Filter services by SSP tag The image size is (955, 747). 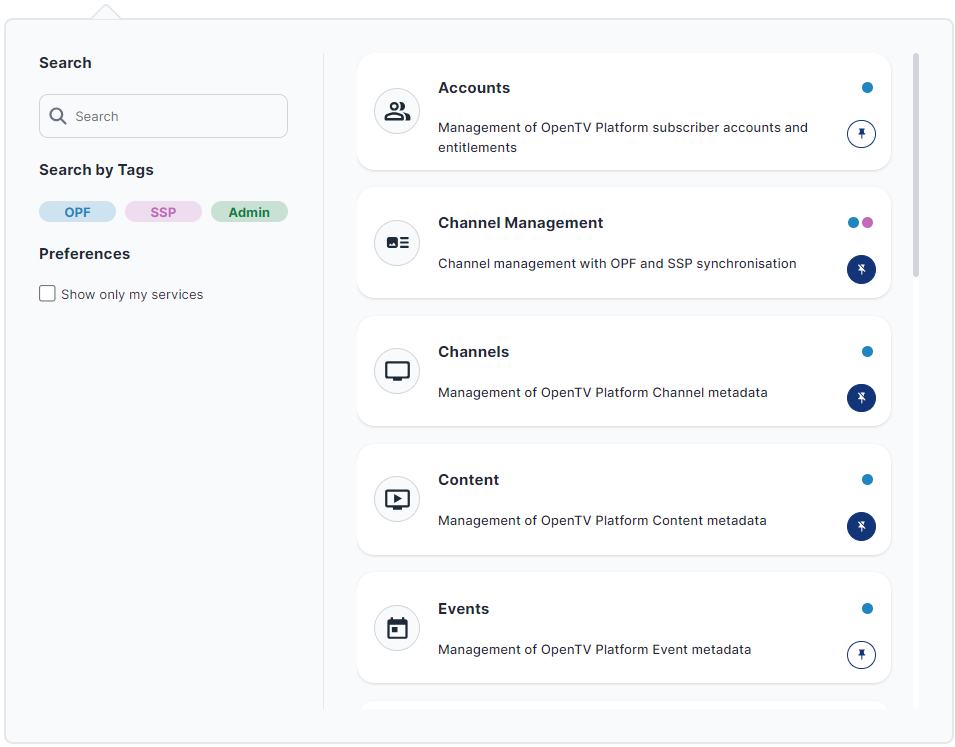tap(163, 212)
